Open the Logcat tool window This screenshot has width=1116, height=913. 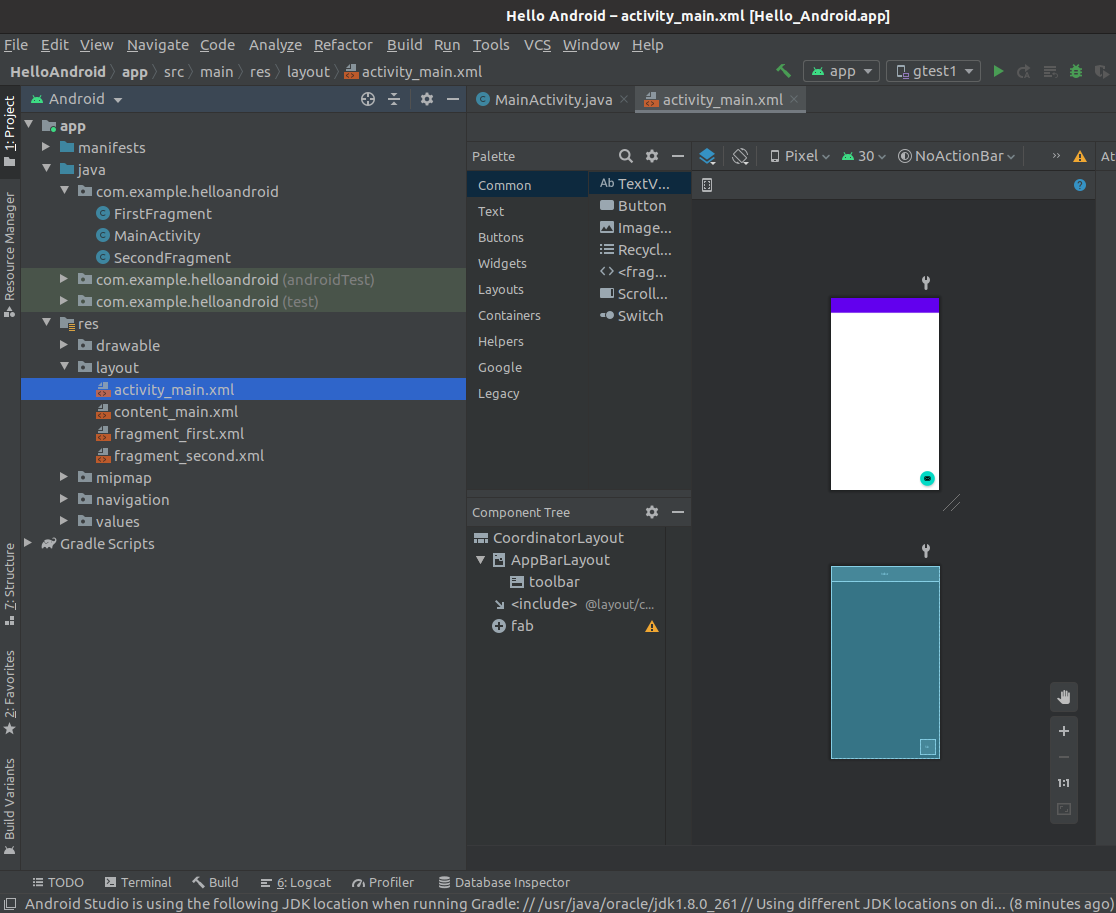295,882
